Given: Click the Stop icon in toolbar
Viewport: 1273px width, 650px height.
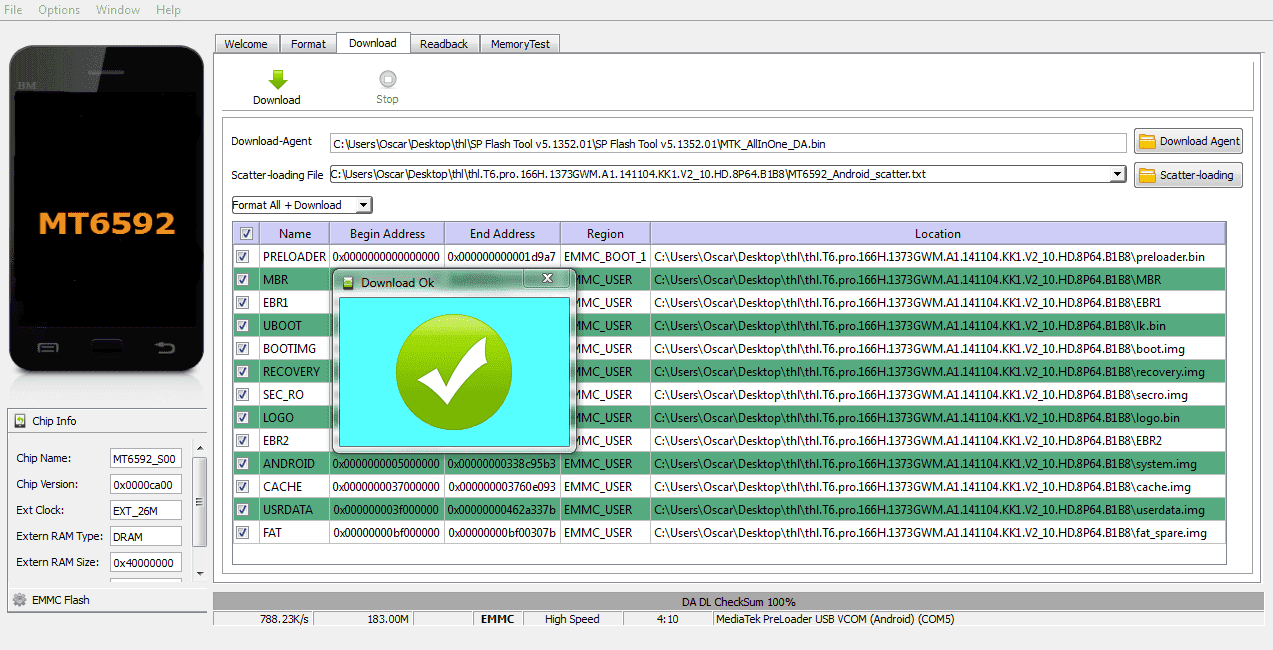Looking at the screenshot, I should coord(388,79).
